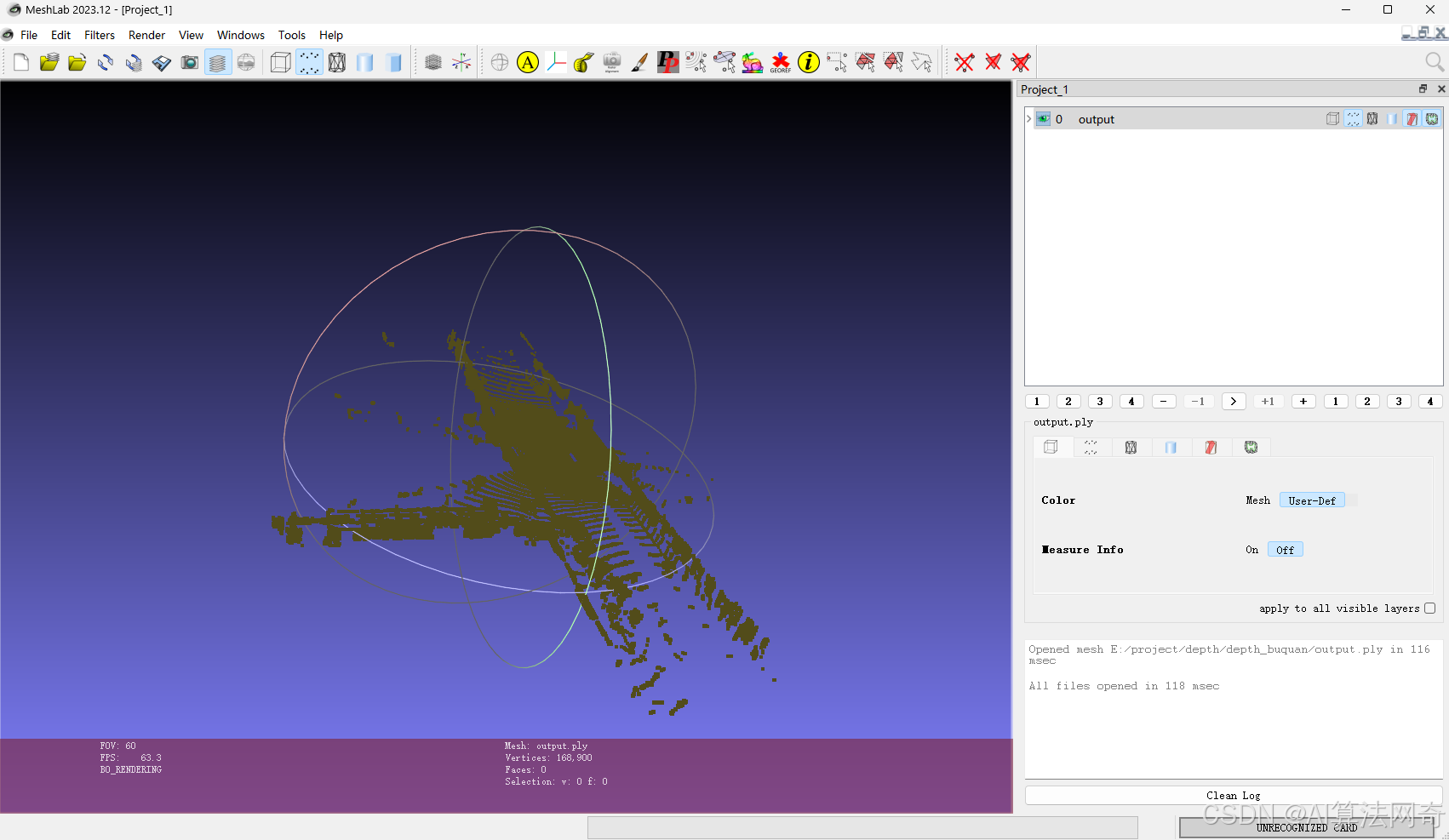The height and width of the screenshot is (840, 1449).
Task: Float the Project_1 dock panel
Action: pyautogui.click(x=1423, y=89)
